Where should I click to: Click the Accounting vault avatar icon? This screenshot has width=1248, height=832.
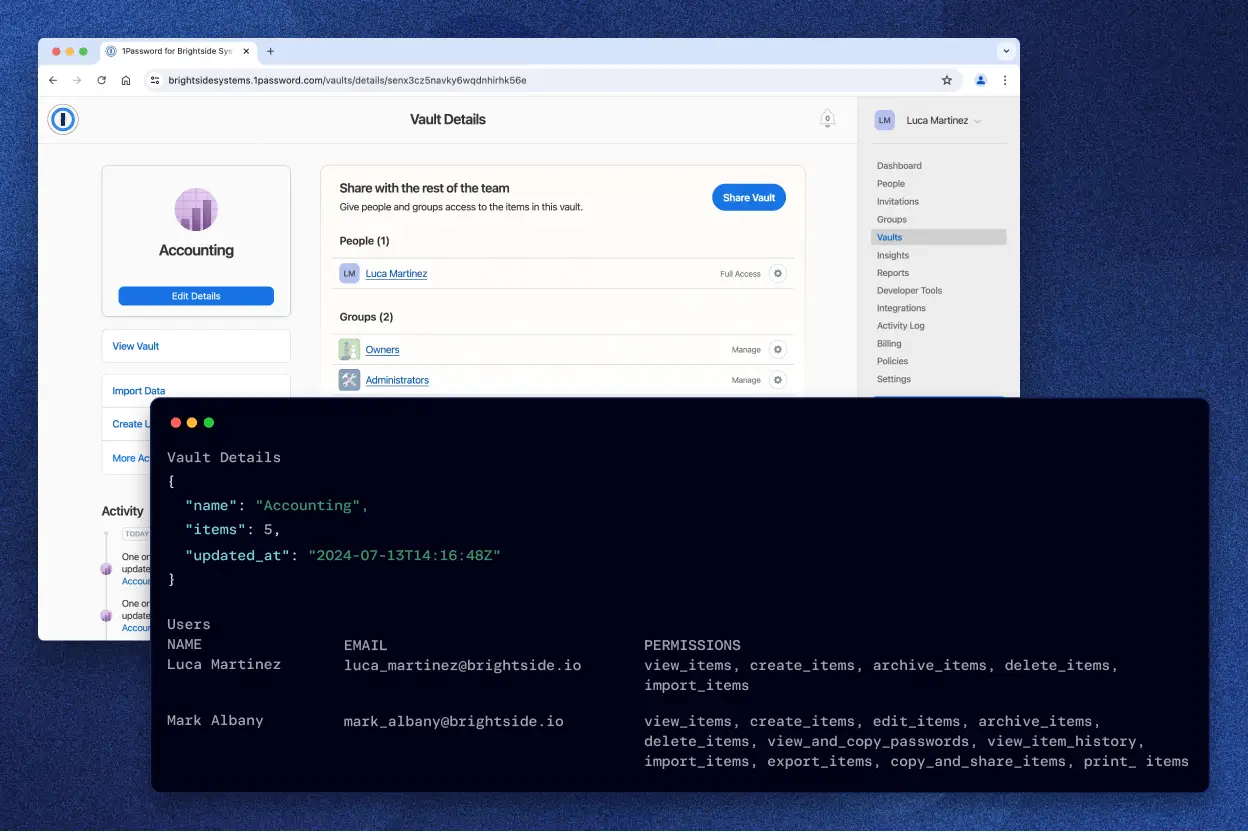point(196,210)
